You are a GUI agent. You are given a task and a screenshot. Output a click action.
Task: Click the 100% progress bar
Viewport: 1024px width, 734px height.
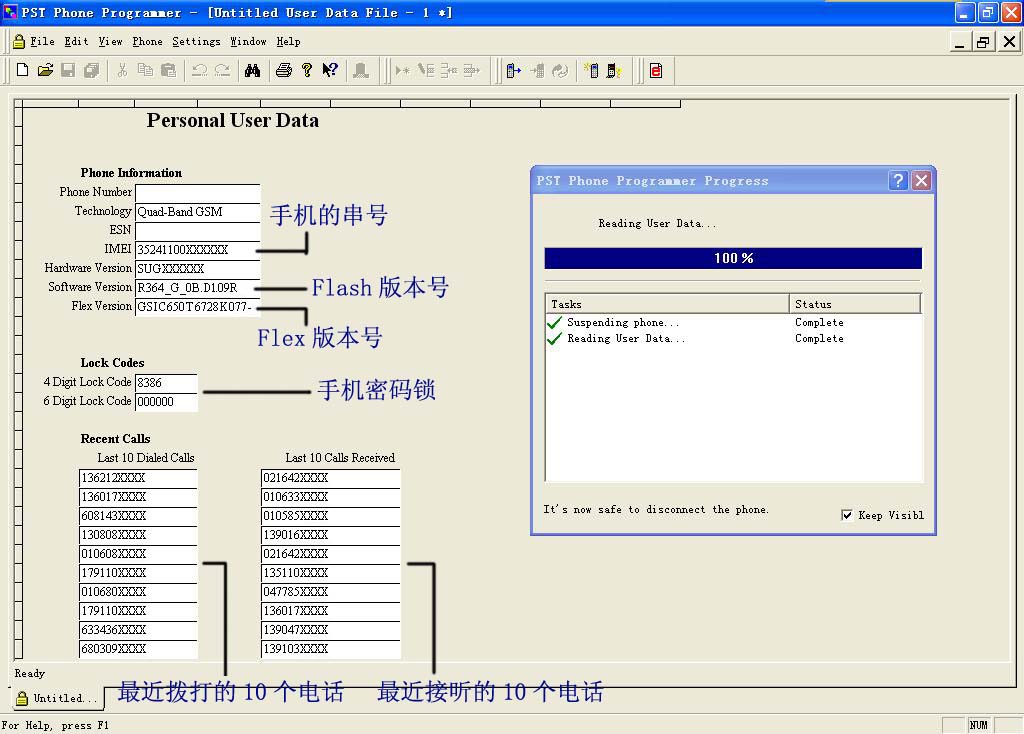pos(732,258)
